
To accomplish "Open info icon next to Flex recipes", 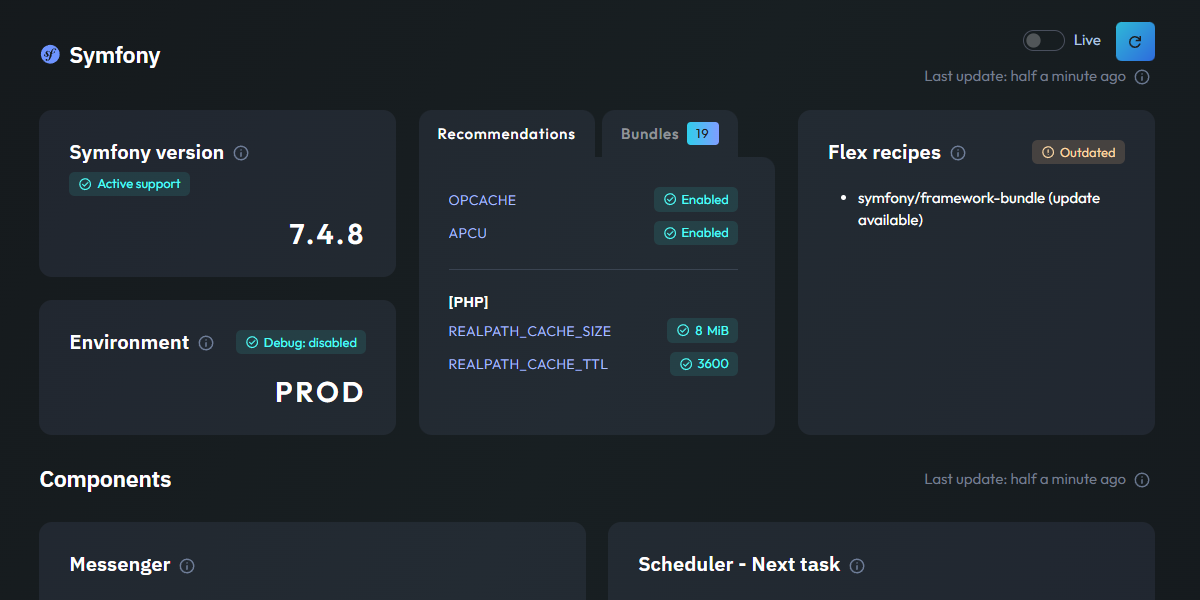I will pos(958,153).
